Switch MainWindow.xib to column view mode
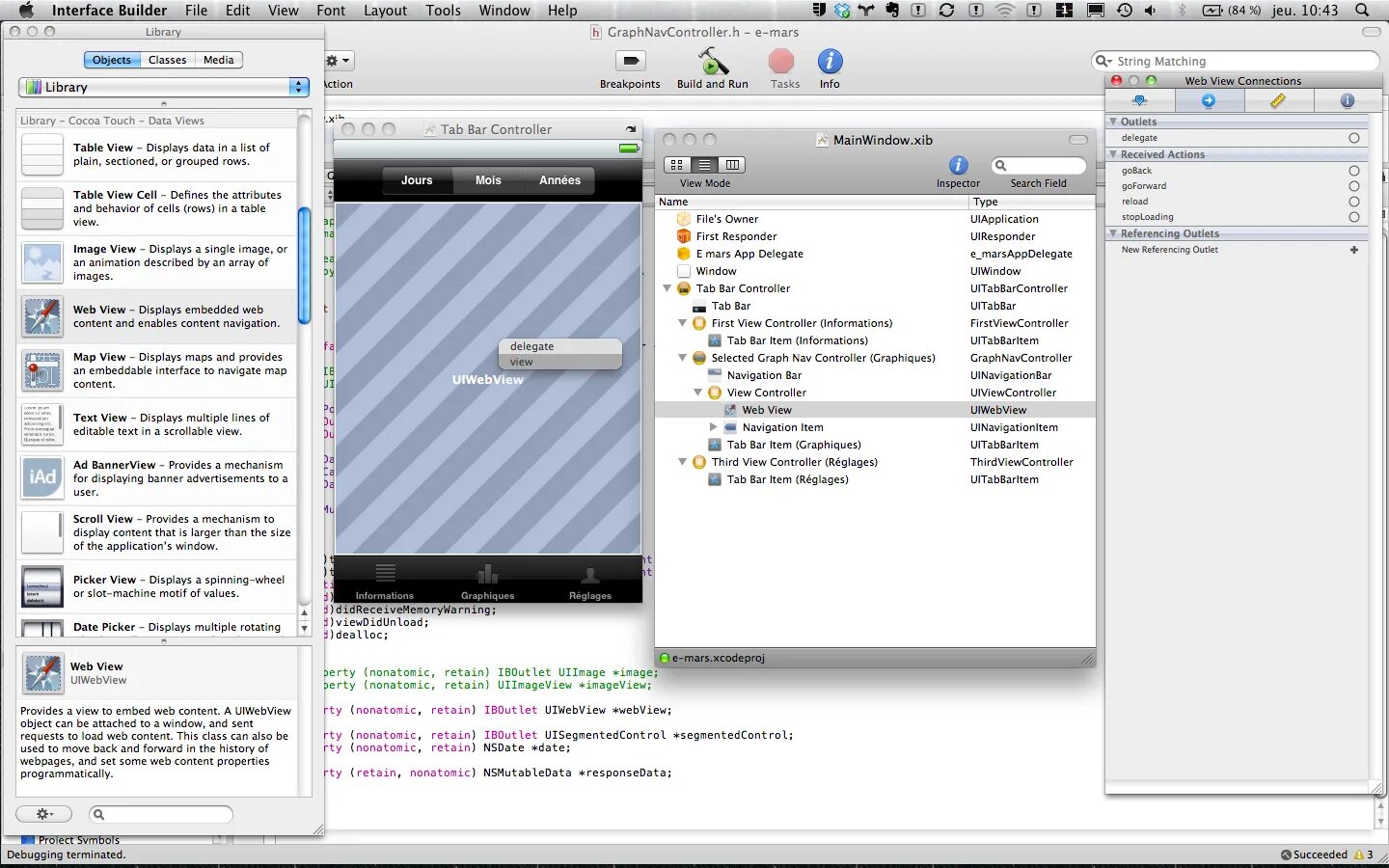The image size is (1389, 868). (732, 165)
